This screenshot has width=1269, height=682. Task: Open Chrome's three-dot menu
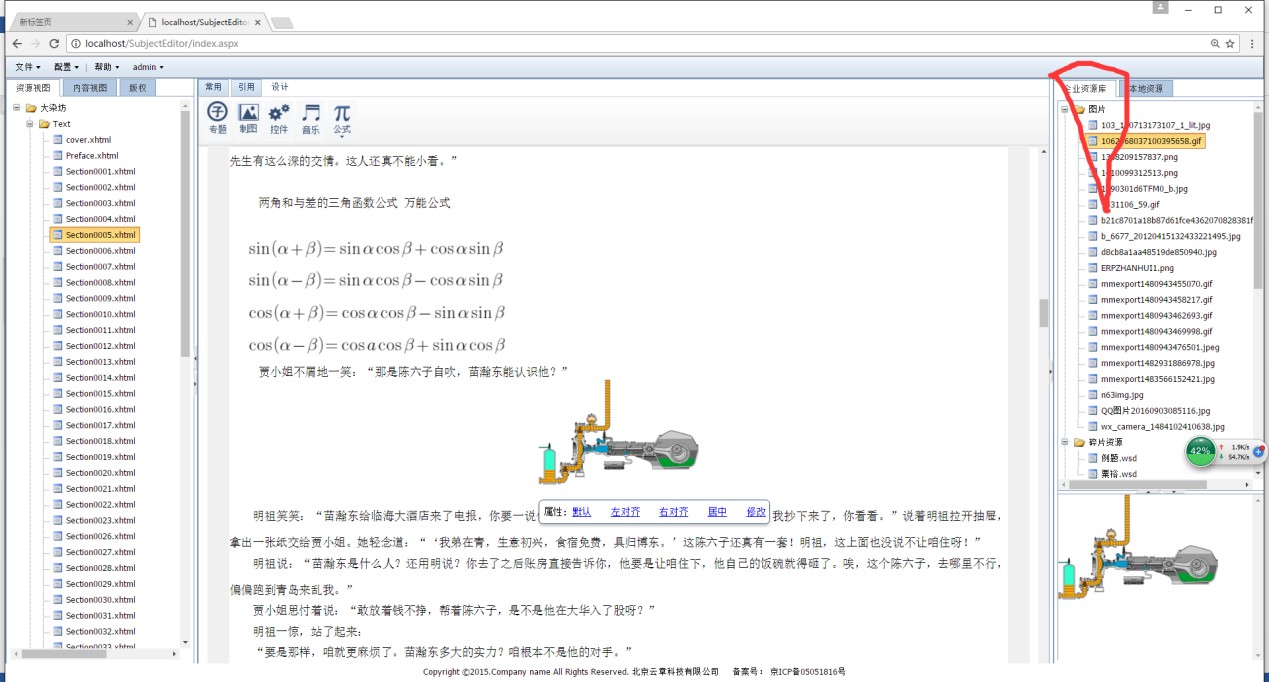[1254, 44]
